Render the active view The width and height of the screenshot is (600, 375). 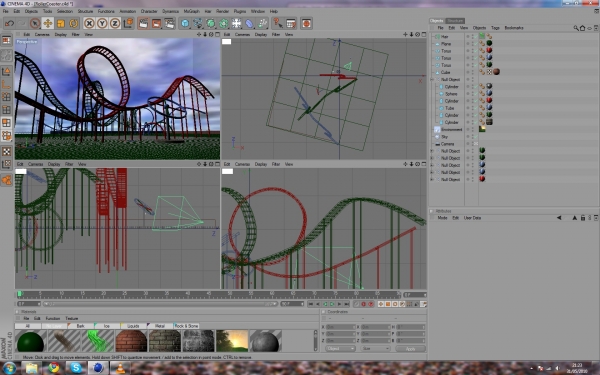tap(143, 23)
